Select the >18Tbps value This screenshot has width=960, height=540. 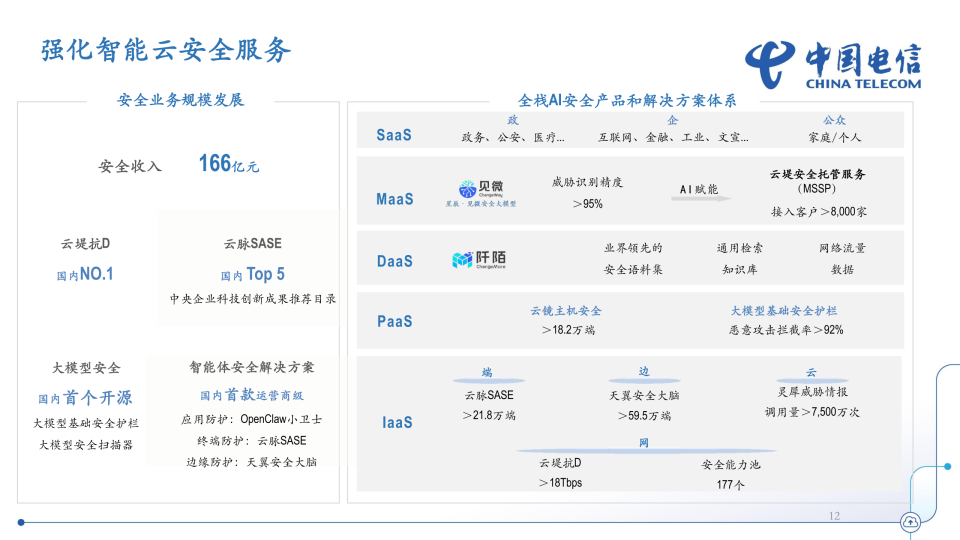(560, 483)
